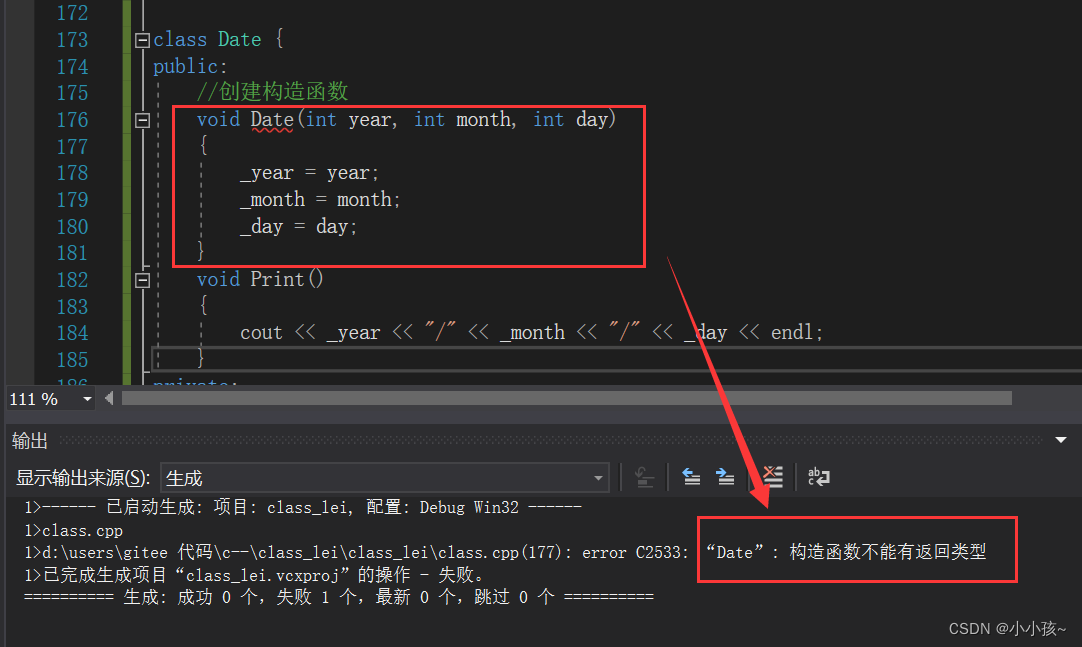The height and width of the screenshot is (647, 1082).
Task: Click the underlined Date identifier on line 176
Action: click(272, 119)
